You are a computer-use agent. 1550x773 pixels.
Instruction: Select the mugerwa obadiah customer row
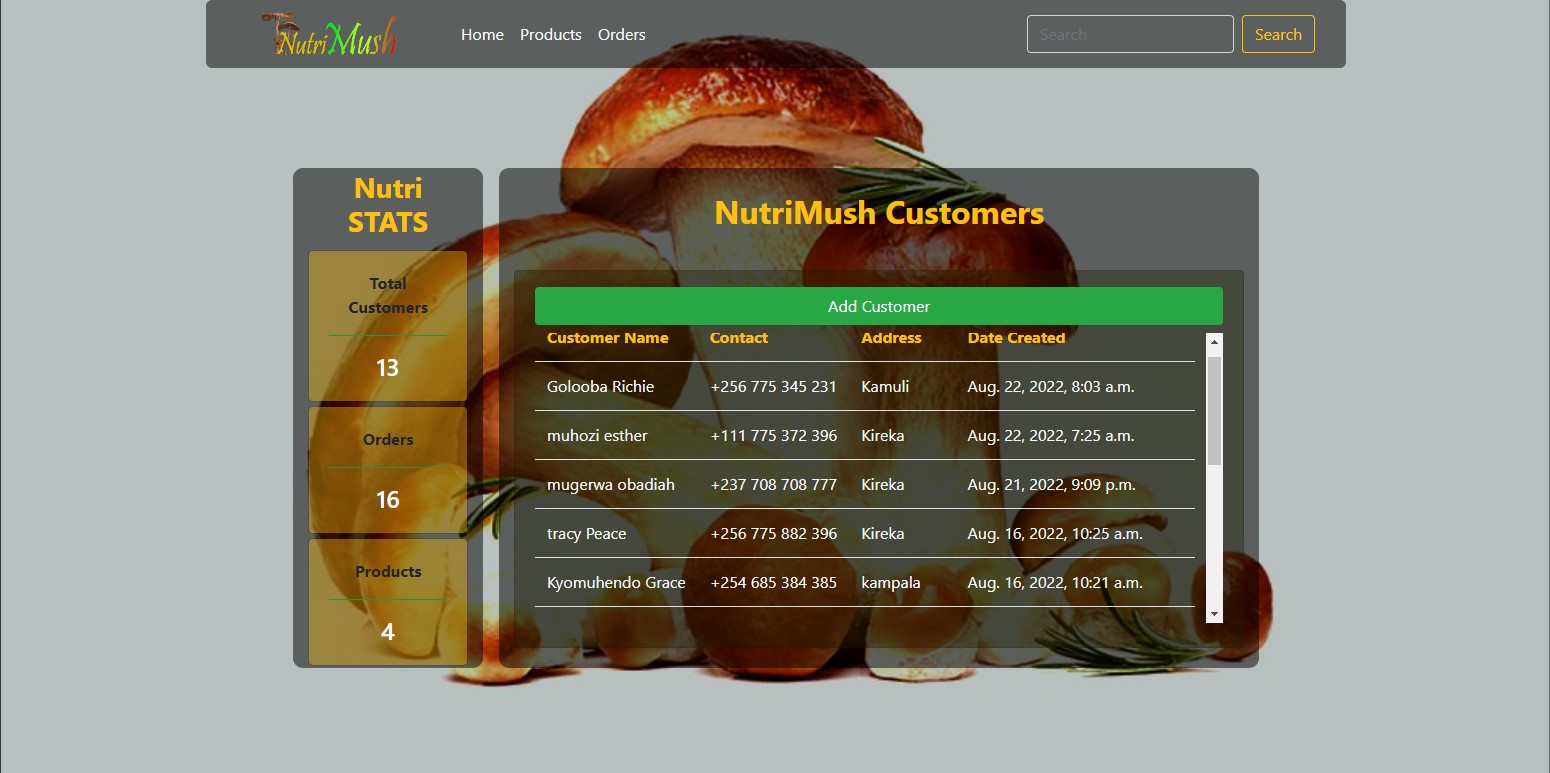[865, 485]
